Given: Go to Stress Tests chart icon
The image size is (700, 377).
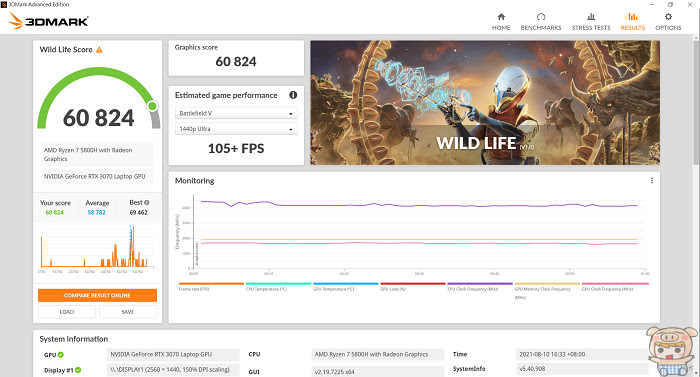Looking at the screenshot, I should point(591,17).
